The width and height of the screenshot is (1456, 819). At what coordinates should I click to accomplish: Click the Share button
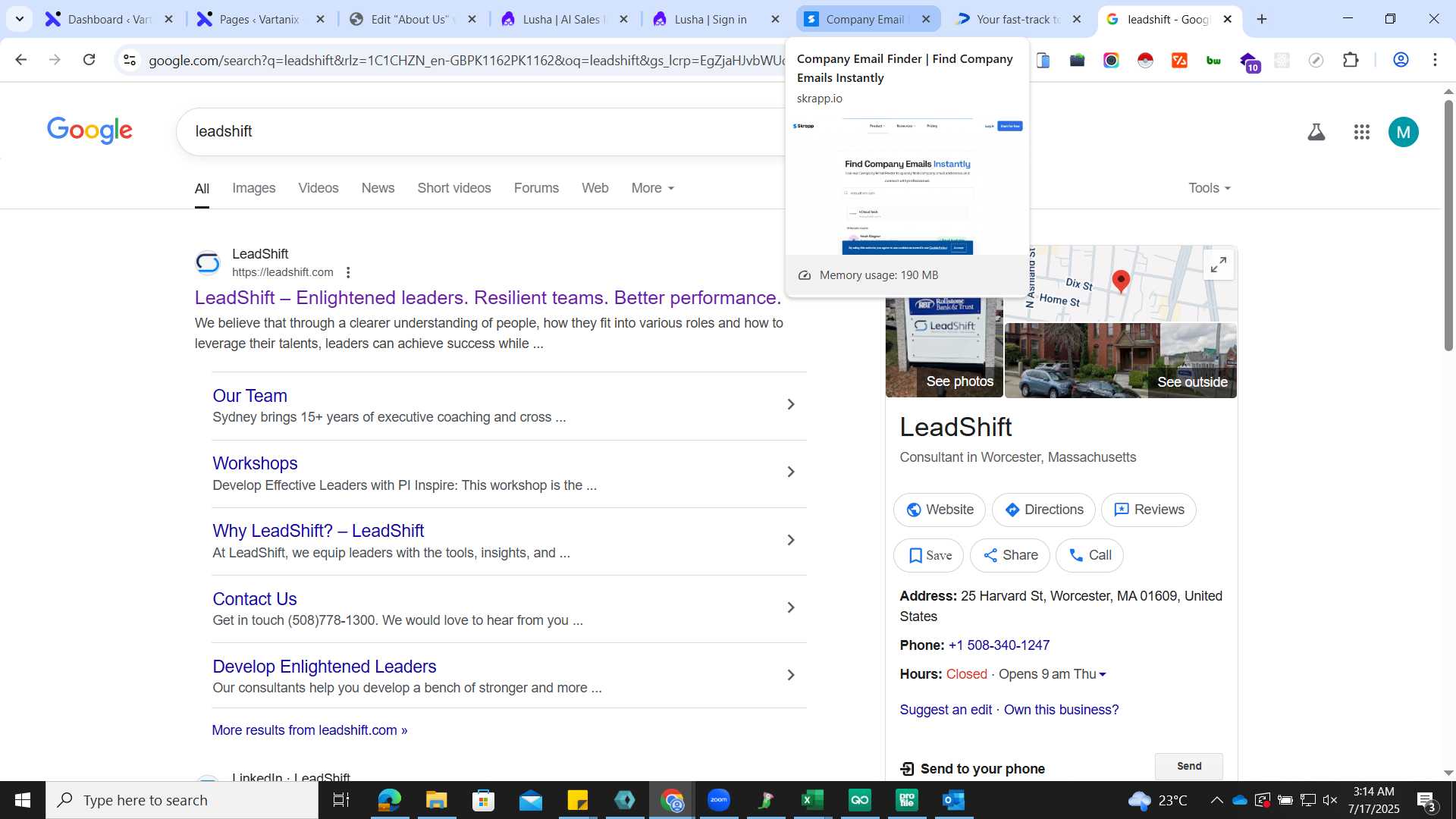1009,555
